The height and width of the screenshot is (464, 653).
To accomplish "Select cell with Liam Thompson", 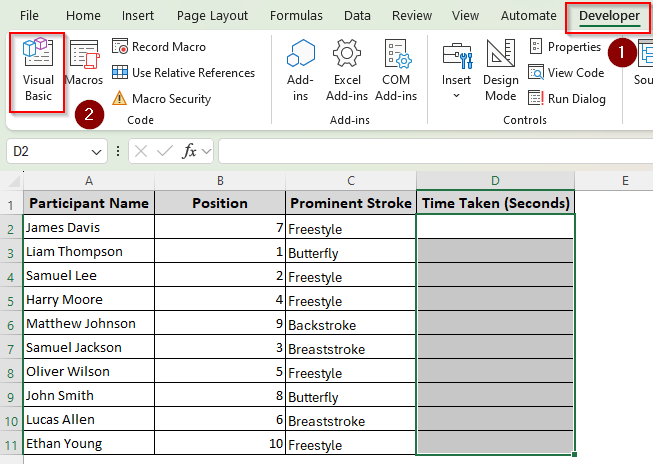I will click(x=89, y=251).
